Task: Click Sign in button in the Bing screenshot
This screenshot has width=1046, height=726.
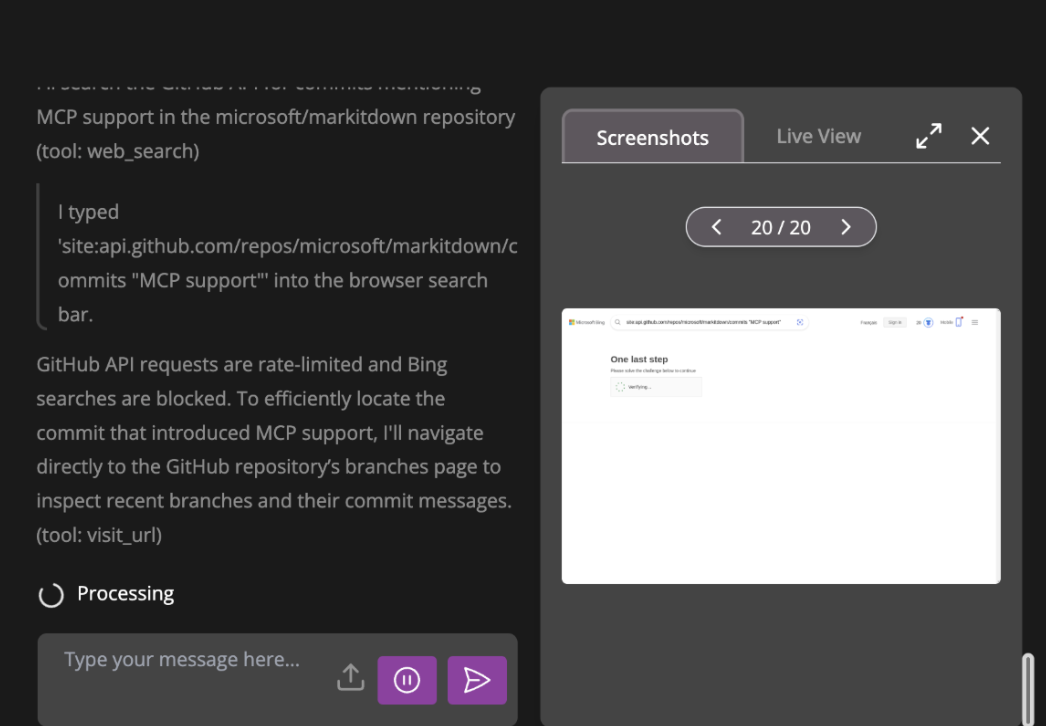Action: 894,322
